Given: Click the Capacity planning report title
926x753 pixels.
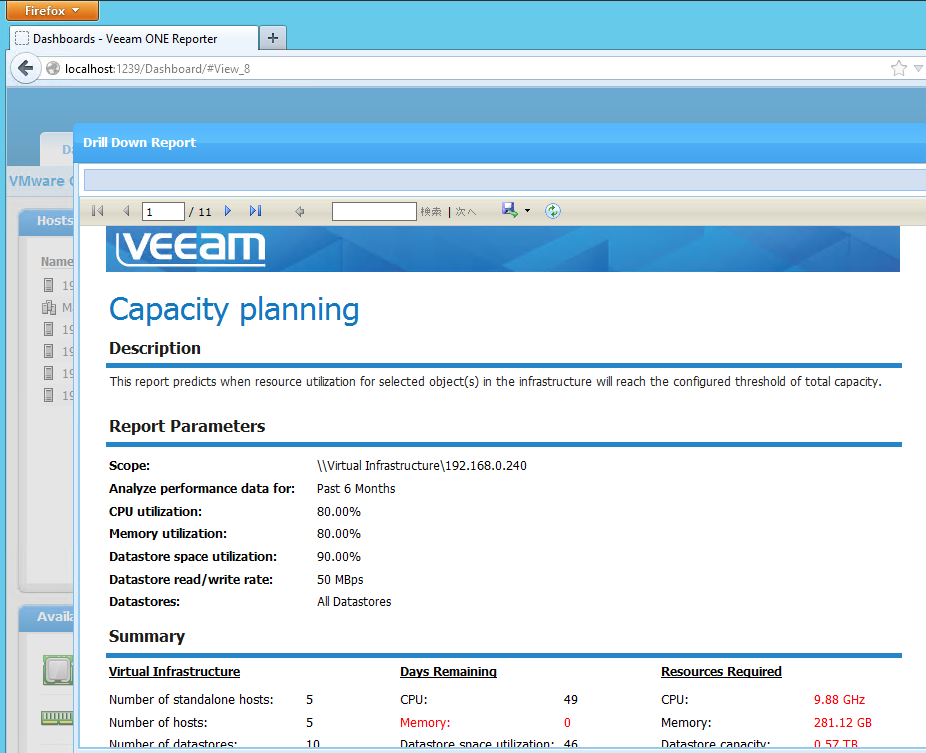Looking at the screenshot, I should pos(234,310).
